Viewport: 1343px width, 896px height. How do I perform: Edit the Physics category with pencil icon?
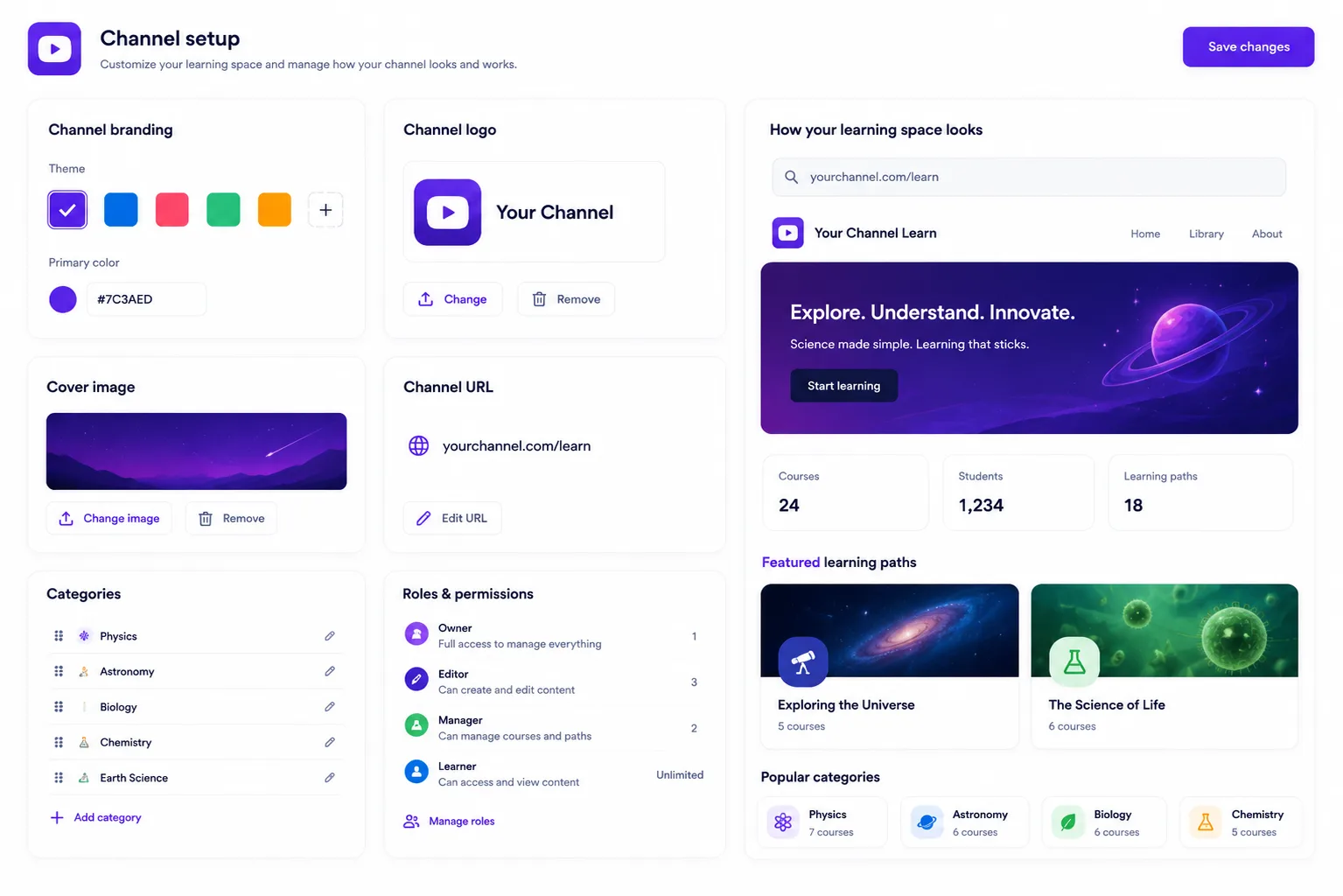coord(330,636)
